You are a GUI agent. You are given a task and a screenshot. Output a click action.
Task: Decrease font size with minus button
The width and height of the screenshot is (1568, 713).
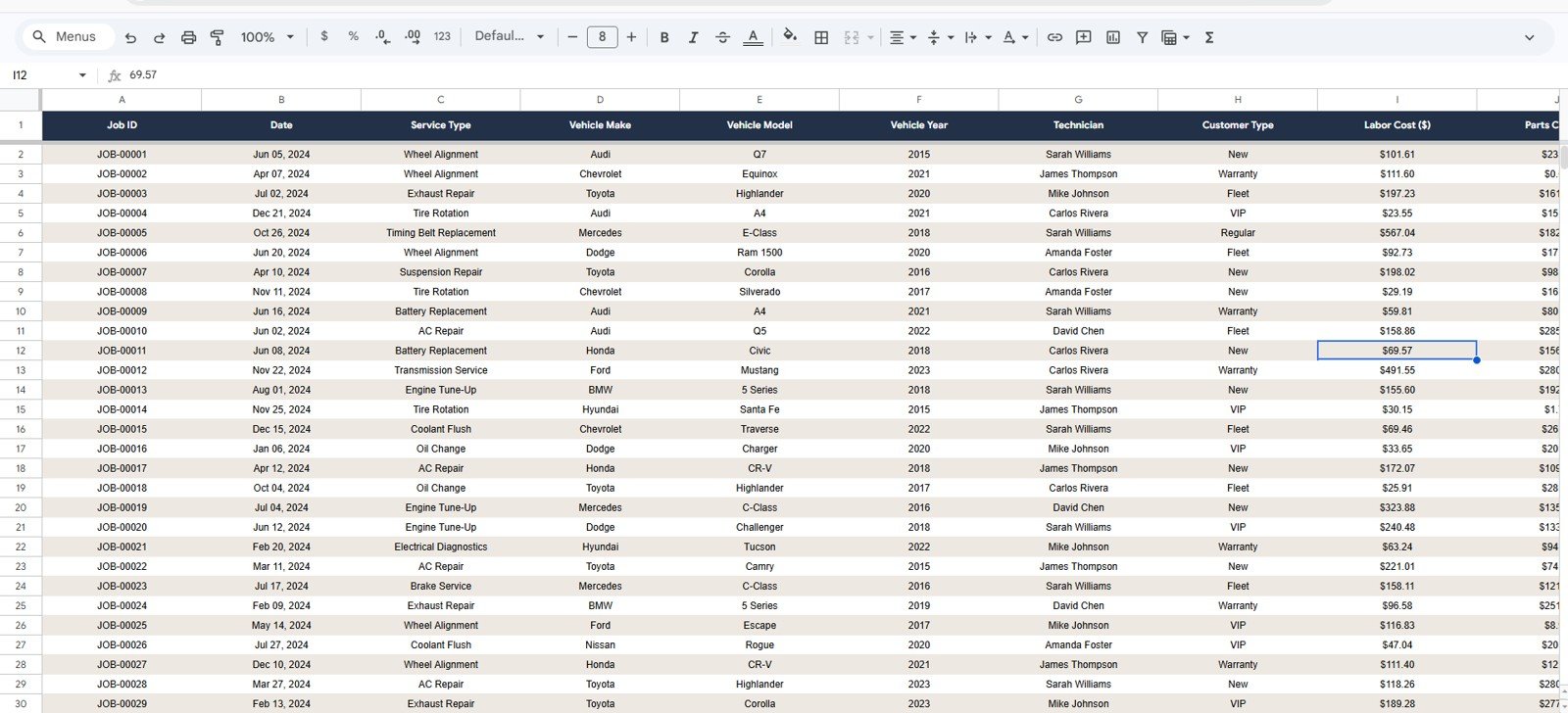(572, 37)
